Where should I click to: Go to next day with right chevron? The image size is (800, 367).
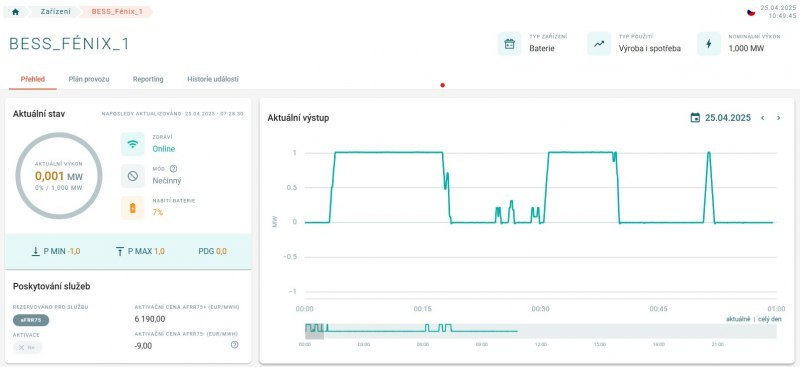click(779, 118)
